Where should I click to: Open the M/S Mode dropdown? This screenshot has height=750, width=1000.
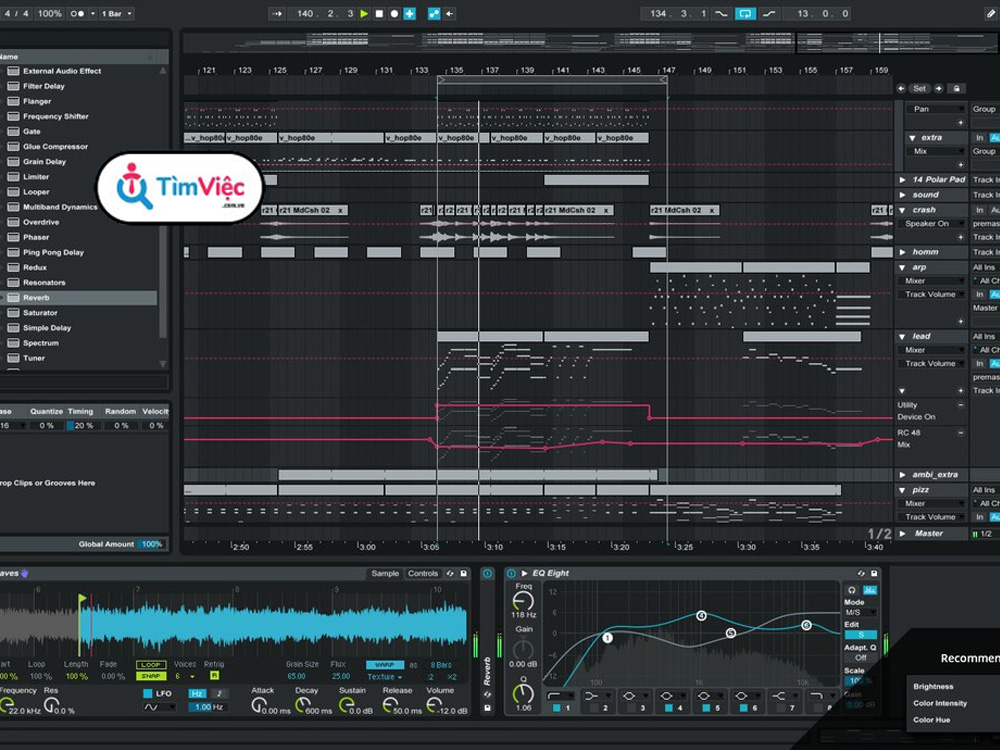point(860,612)
